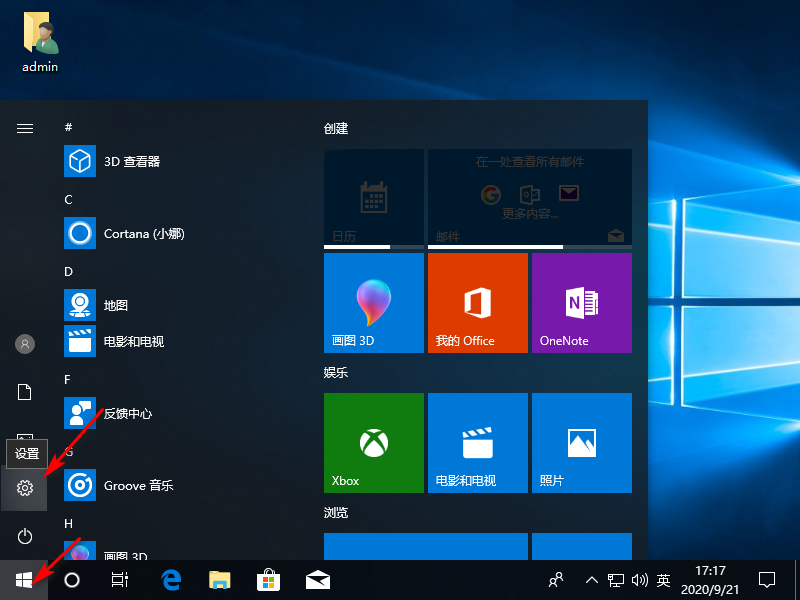Open the 创建 tile group header
Viewport: 800px width, 600px height.
(x=336, y=129)
